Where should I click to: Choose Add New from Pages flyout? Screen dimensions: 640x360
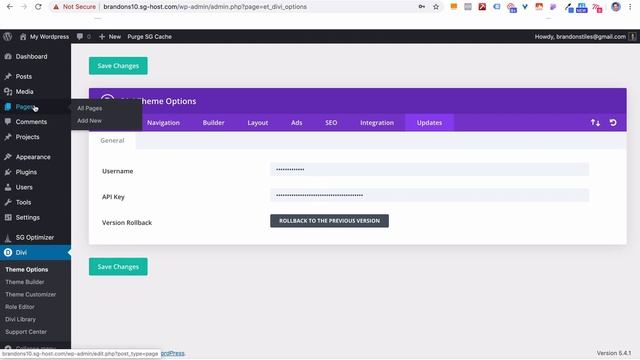(x=89, y=121)
